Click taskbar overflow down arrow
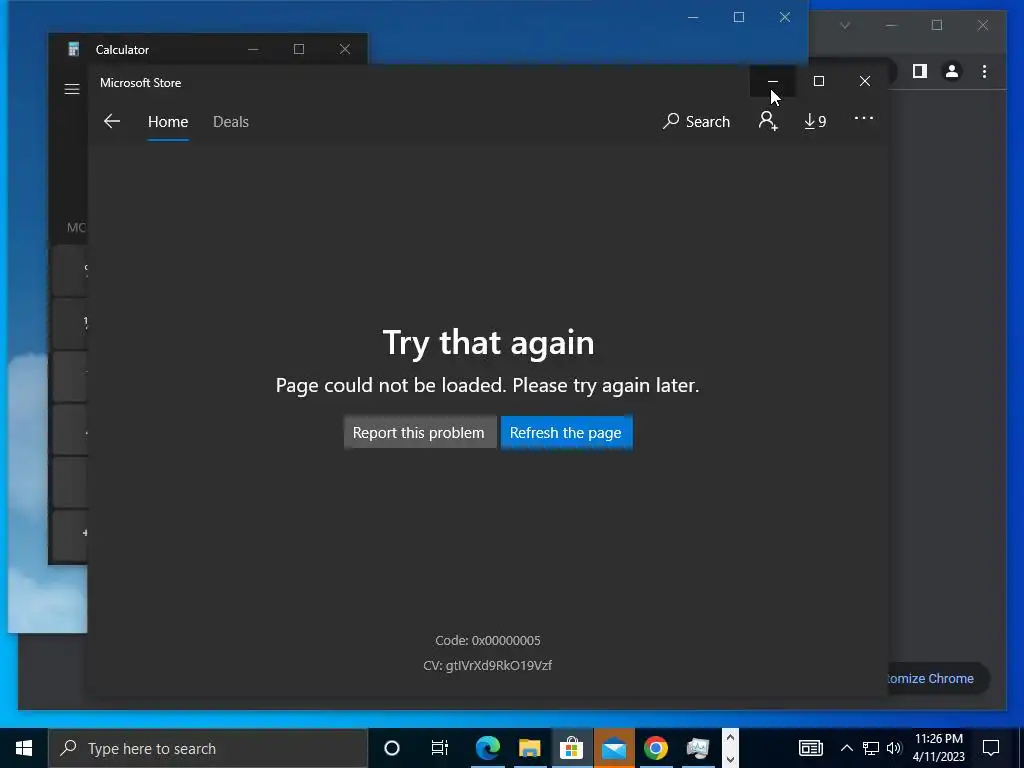Screen dimensions: 1024x768 [x=730, y=759]
